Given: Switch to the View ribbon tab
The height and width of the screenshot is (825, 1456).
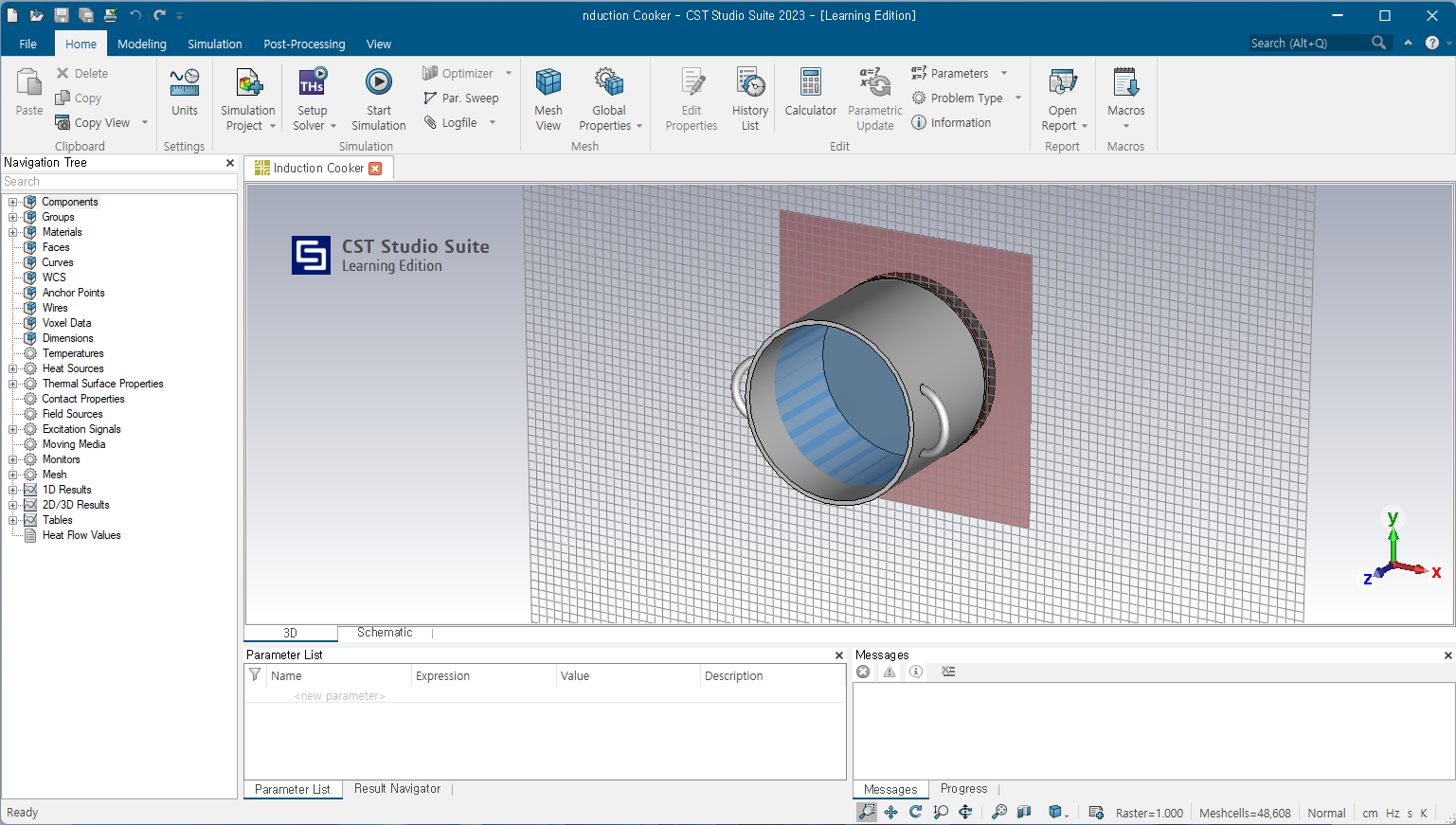Looking at the screenshot, I should 379,44.
